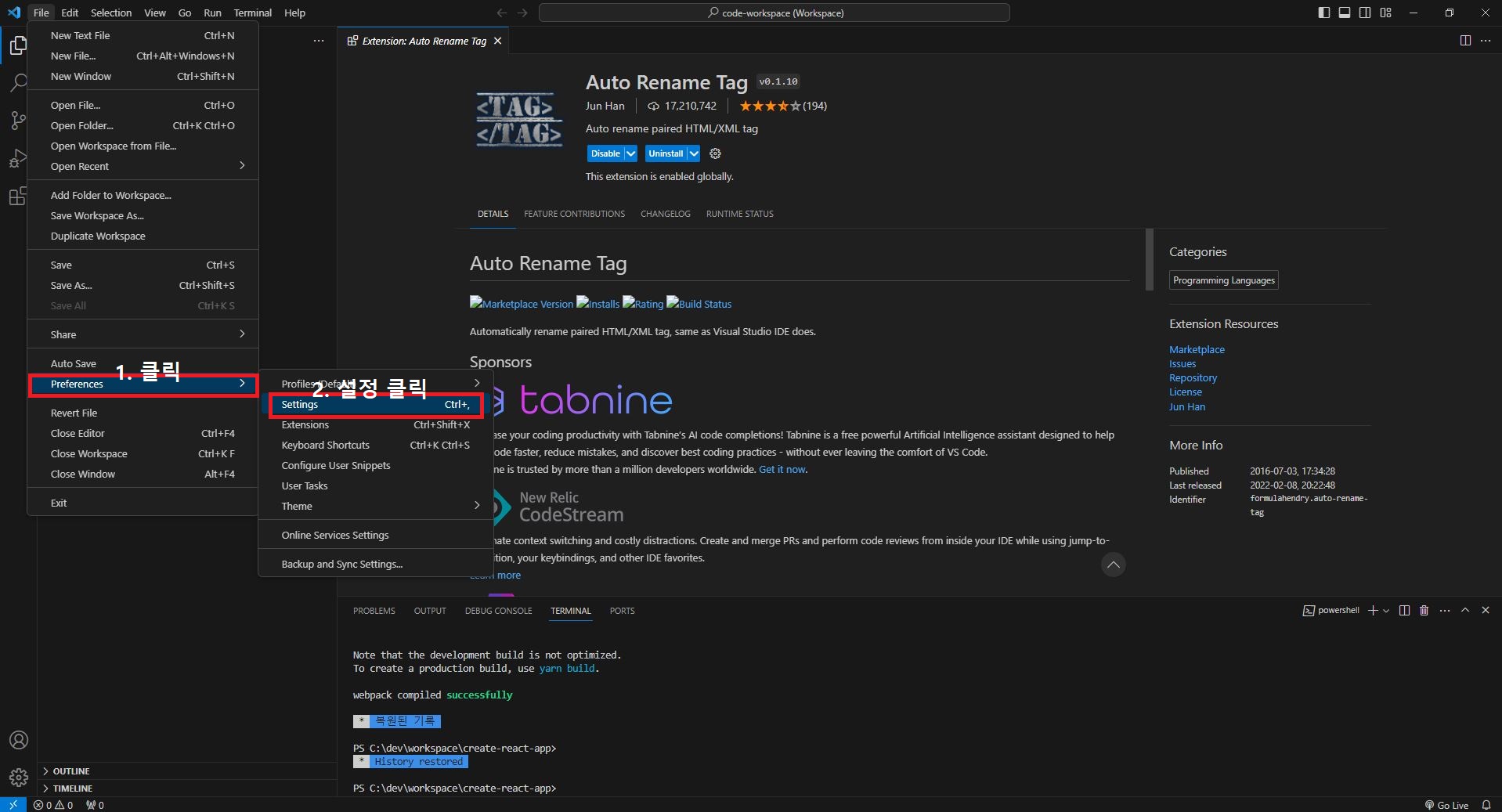Expand the Share submenu
The image size is (1502, 812).
click(143, 334)
